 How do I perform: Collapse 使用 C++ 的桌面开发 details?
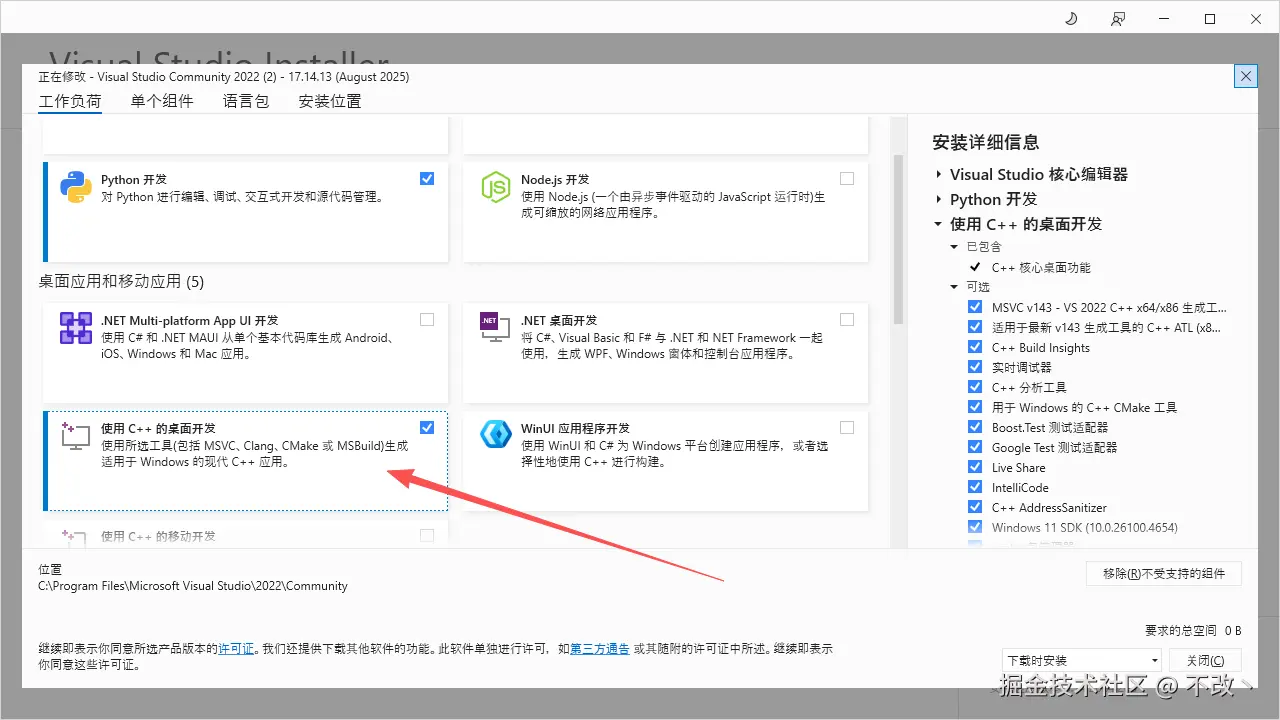coord(939,225)
